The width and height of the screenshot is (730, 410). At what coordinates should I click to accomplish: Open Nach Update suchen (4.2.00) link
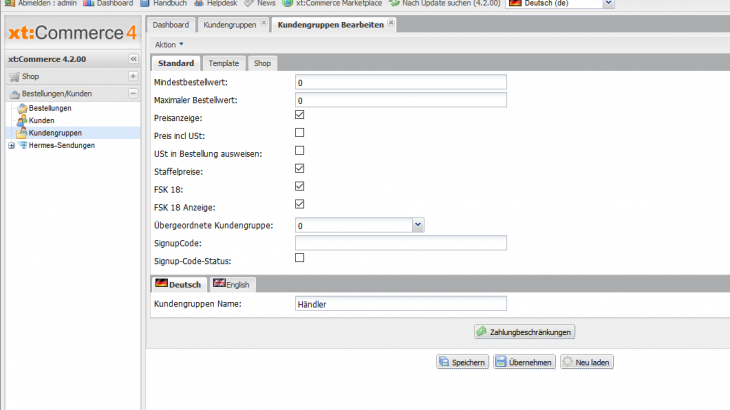pos(445,3)
